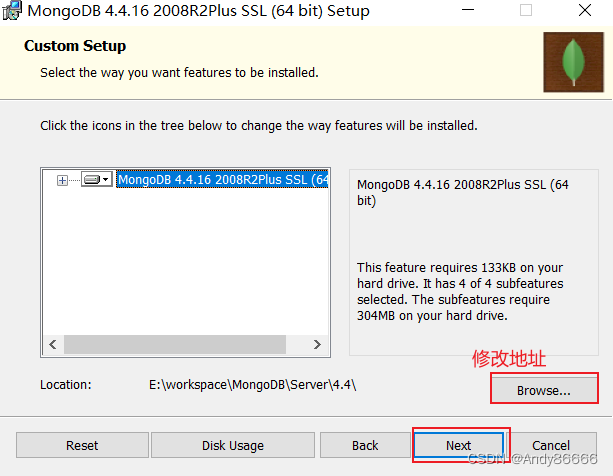
Task: Click the feature tree scrollbar left arrow
Action: coord(50,345)
